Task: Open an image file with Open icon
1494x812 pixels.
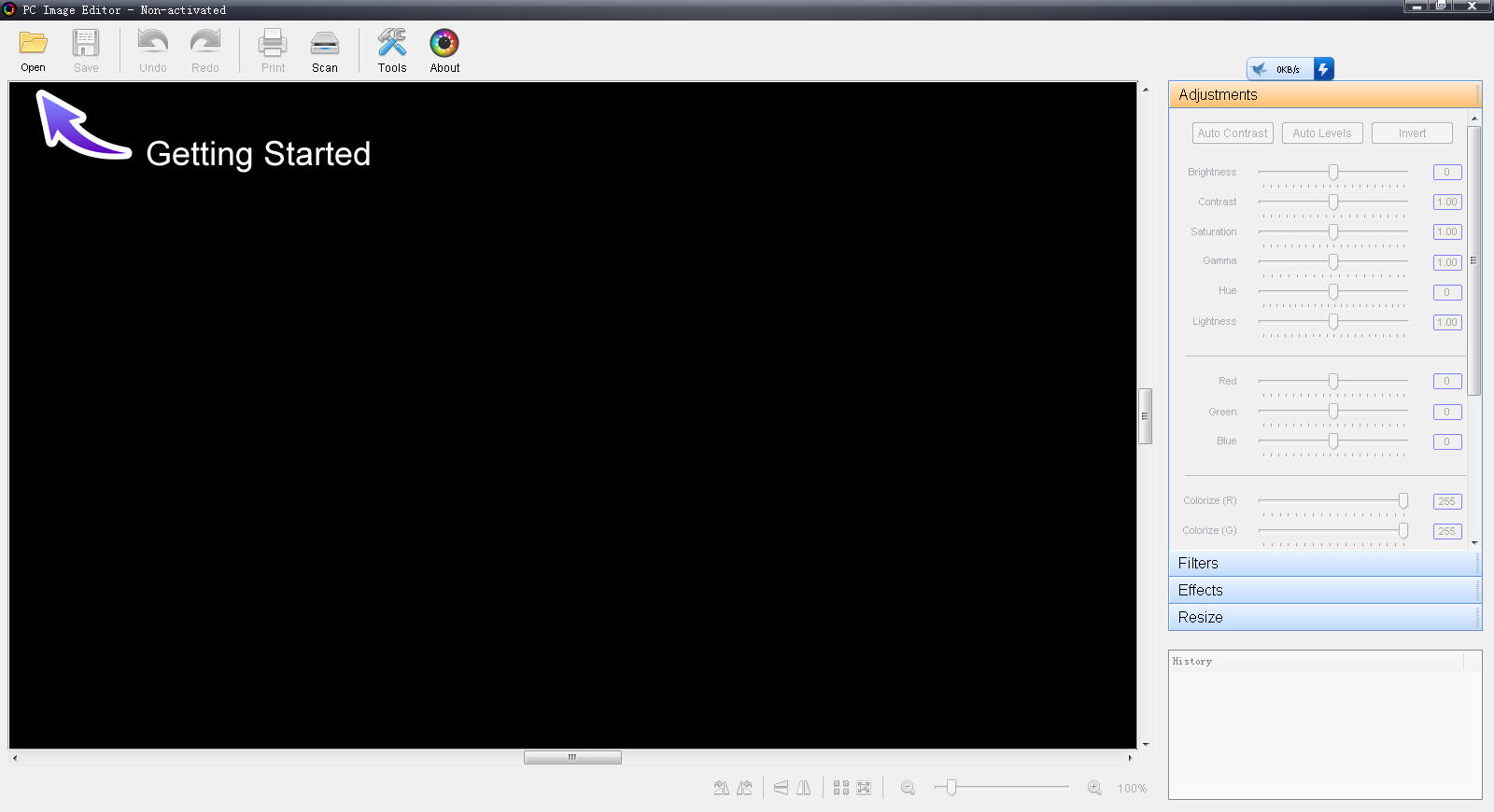Action: [x=34, y=44]
